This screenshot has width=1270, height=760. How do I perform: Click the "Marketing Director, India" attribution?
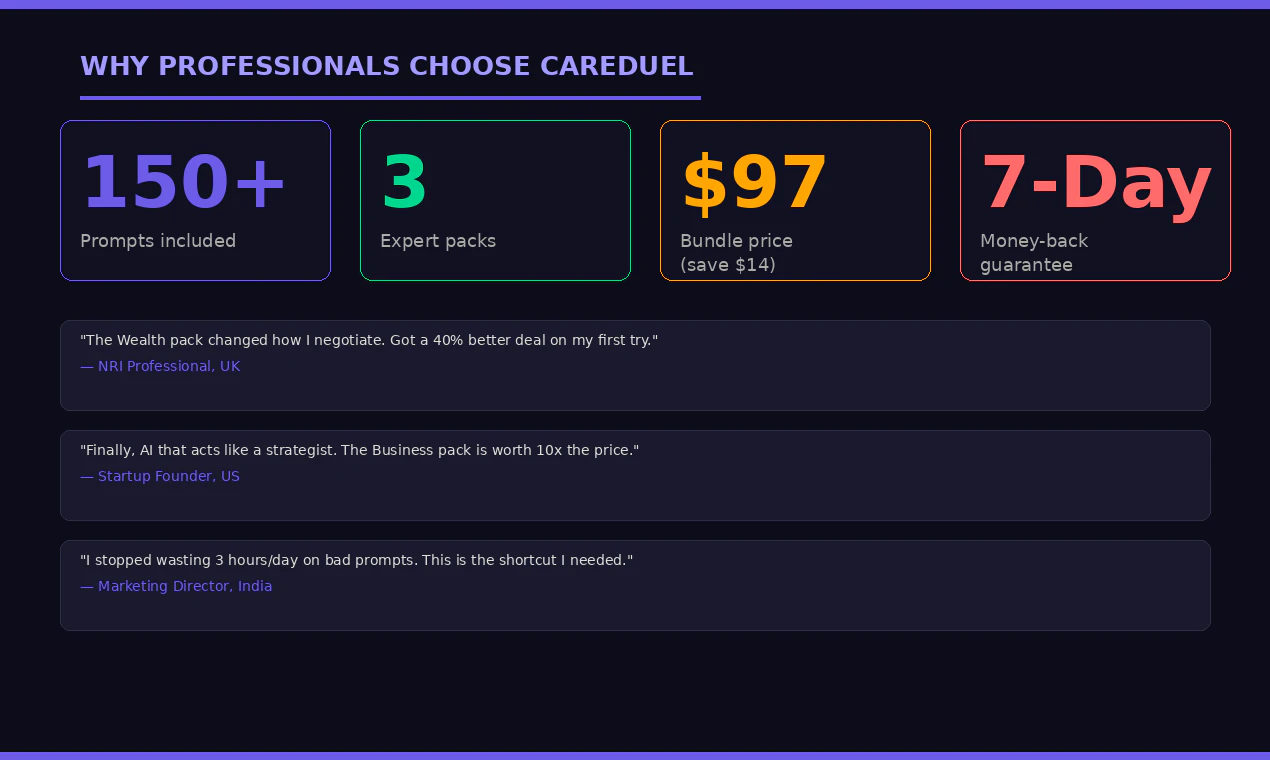click(x=176, y=586)
